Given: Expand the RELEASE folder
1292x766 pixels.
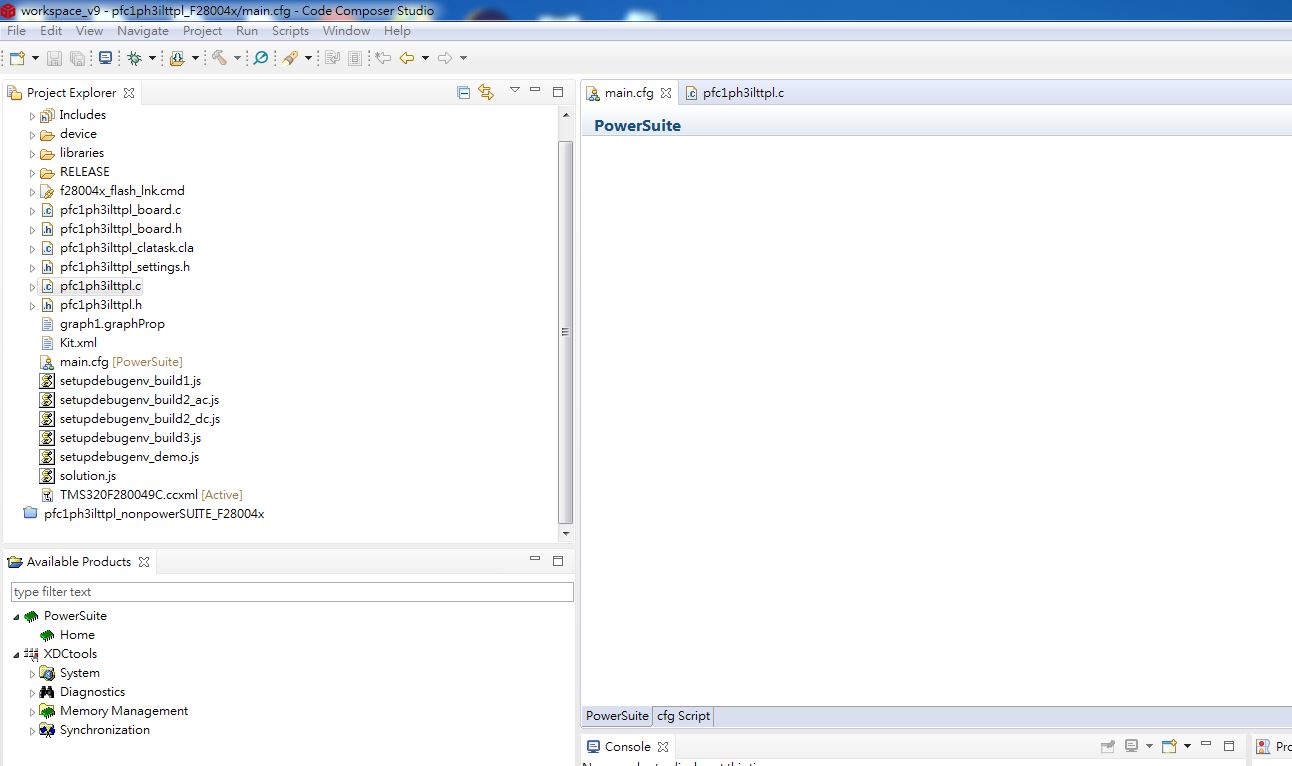Looking at the screenshot, I should pyautogui.click(x=32, y=173).
